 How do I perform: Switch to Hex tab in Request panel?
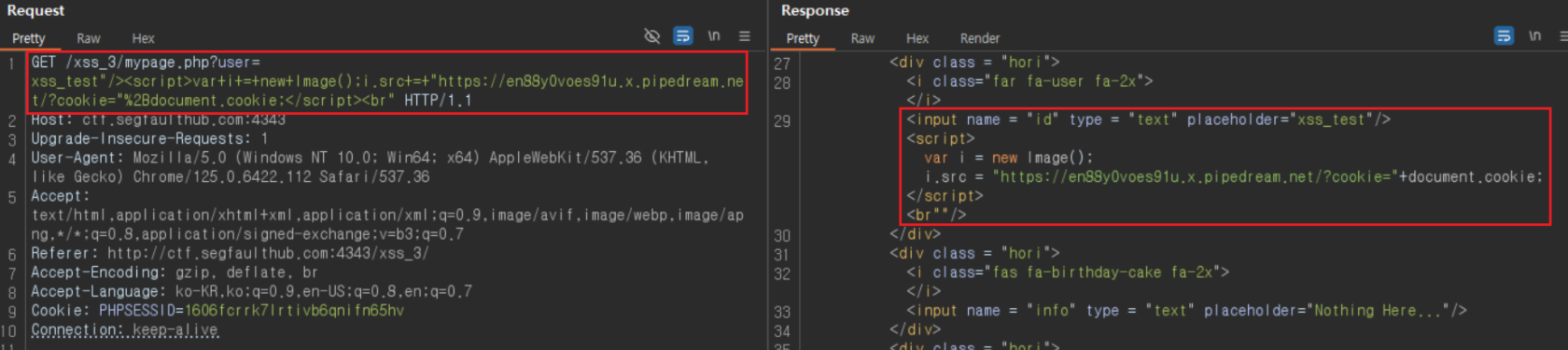(x=143, y=38)
